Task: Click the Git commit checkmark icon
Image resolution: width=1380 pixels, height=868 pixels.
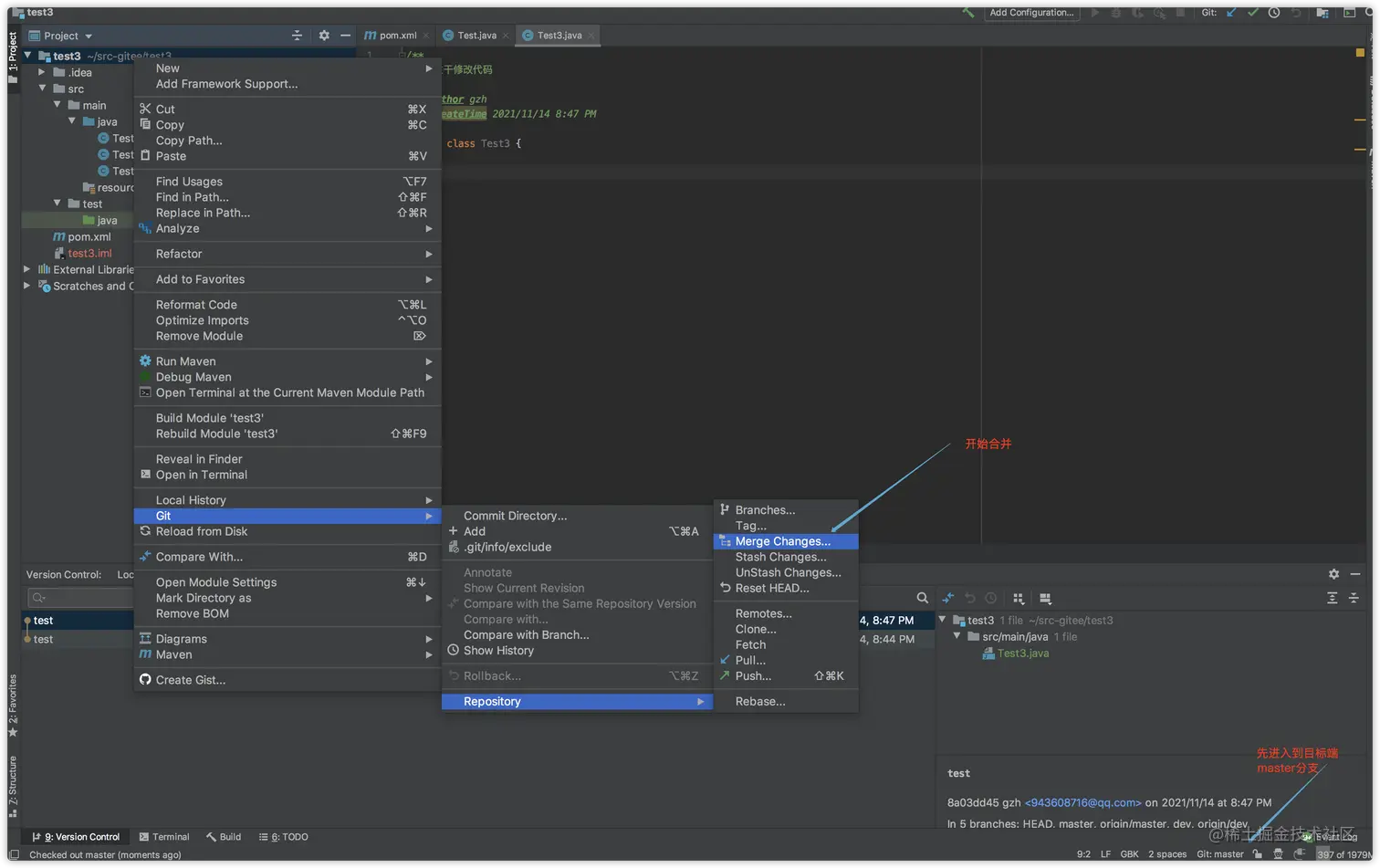Action: pos(1252,13)
